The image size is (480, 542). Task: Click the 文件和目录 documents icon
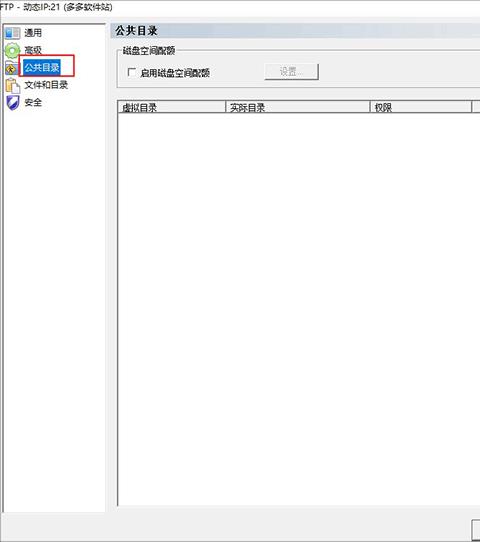13,85
